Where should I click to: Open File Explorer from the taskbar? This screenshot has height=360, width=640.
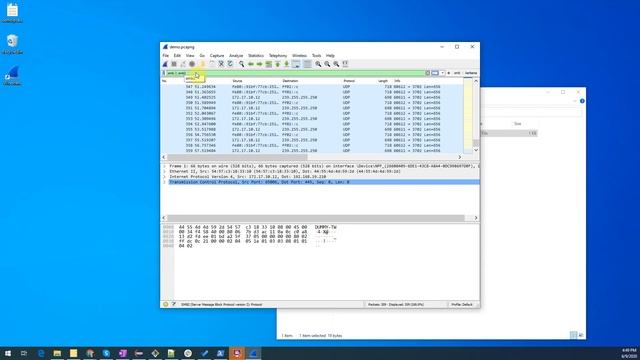pos(57,353)
